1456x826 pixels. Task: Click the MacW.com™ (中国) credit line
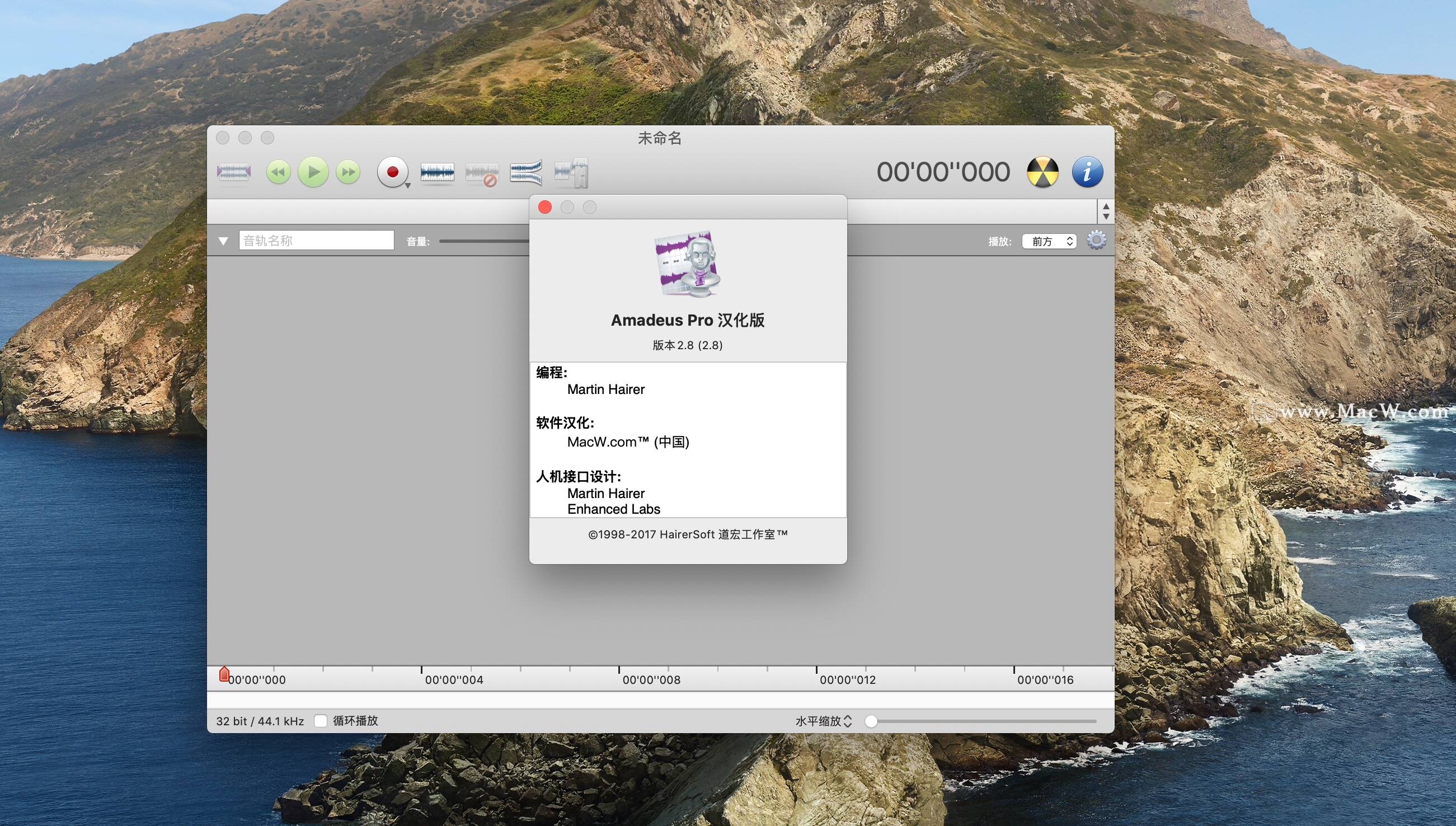click(x=628, y=442)
